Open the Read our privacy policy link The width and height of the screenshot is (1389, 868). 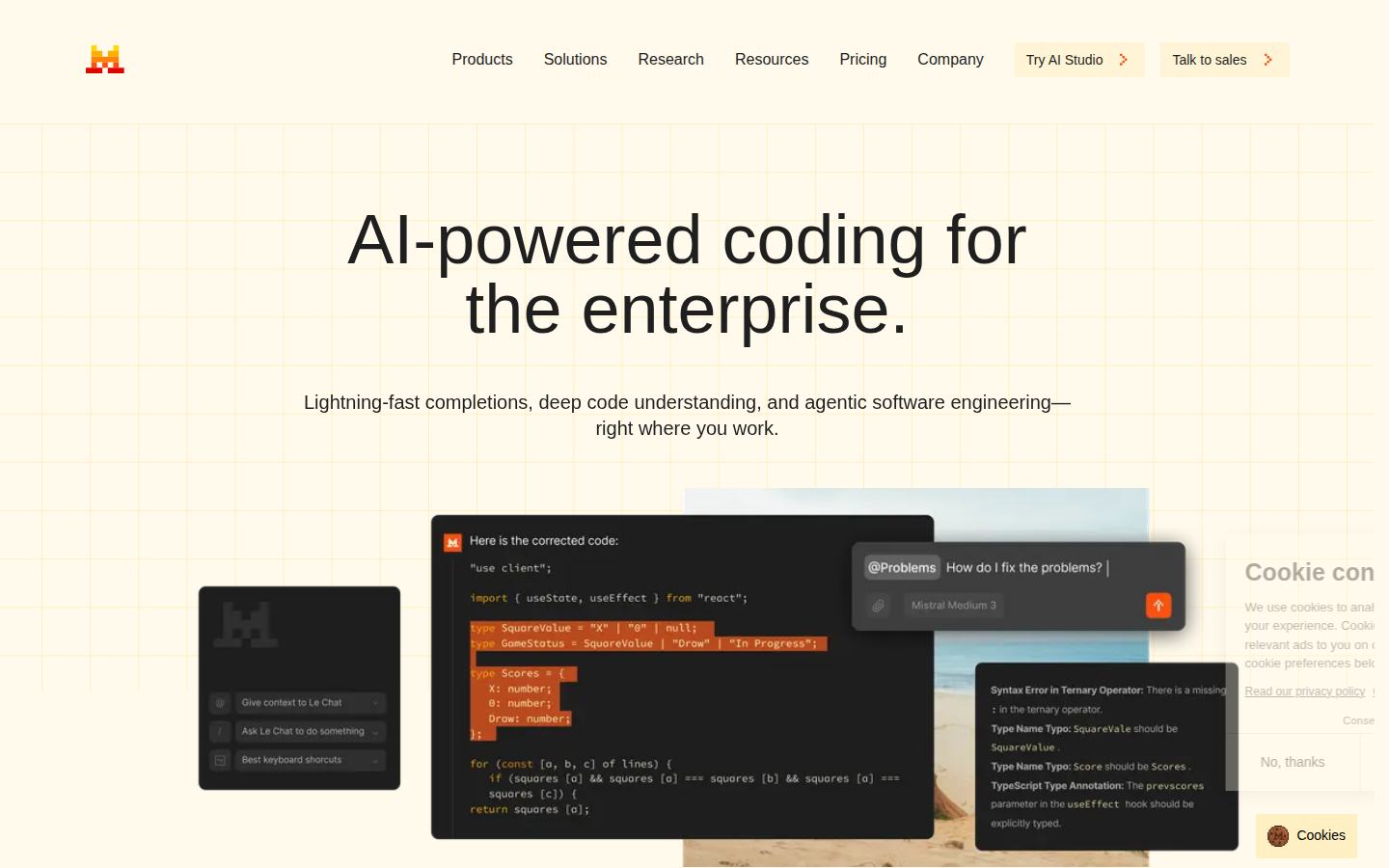[x=1304, y=692]
